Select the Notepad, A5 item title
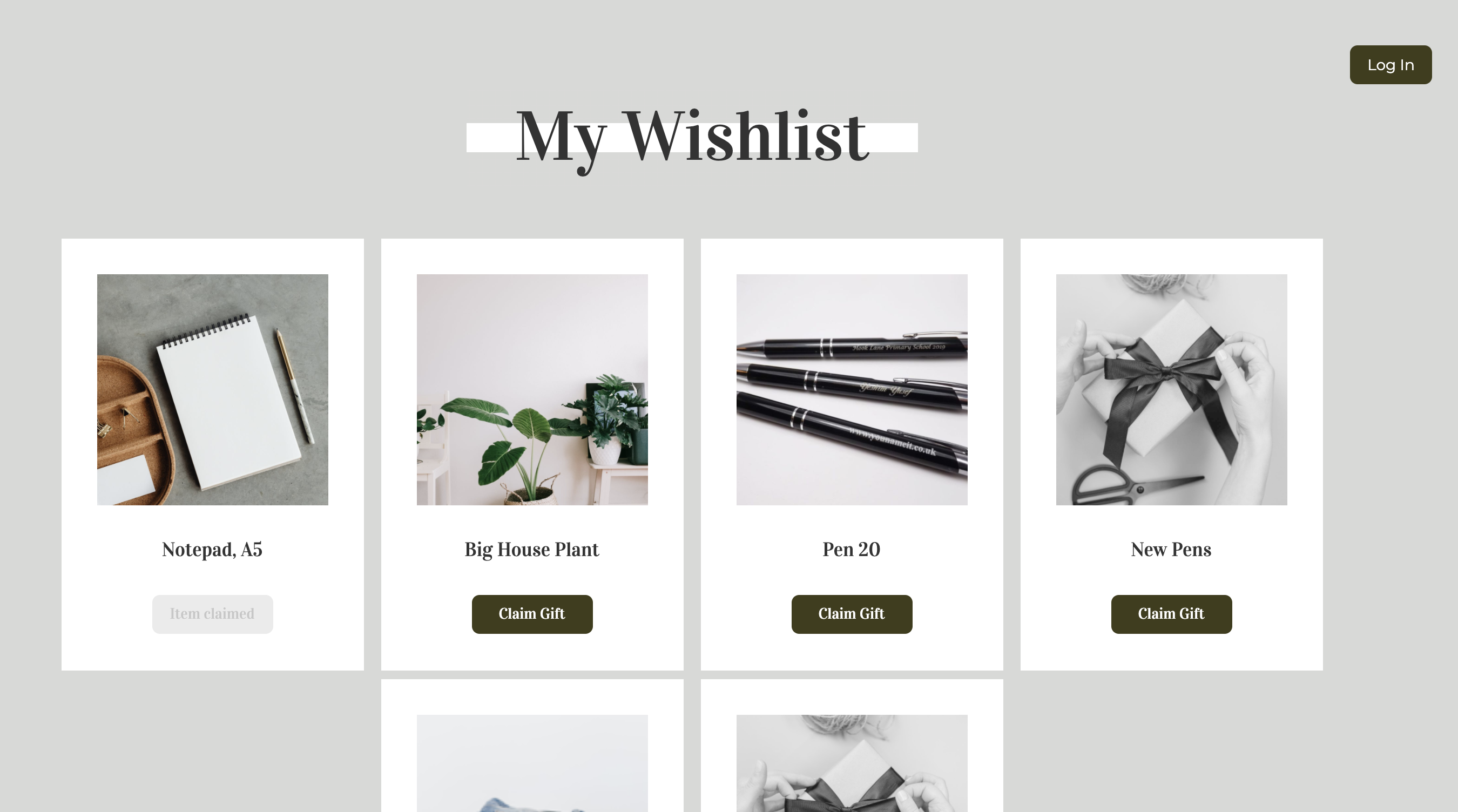 [x=212, y=550]
